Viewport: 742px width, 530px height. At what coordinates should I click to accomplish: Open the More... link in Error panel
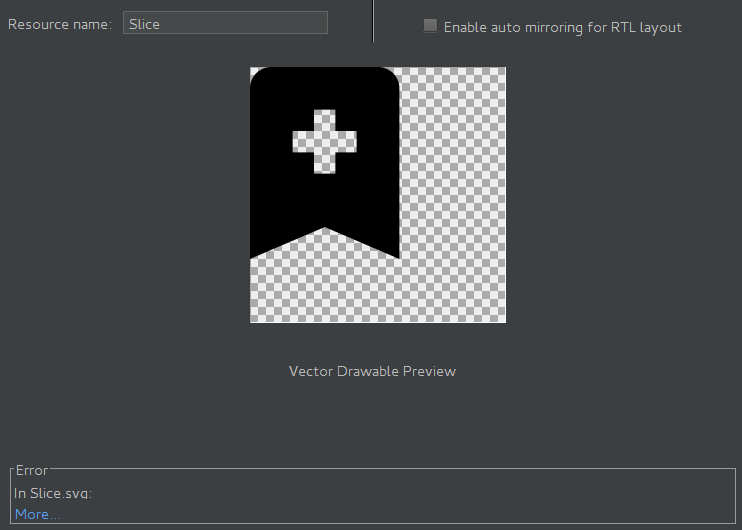(37, 514)
